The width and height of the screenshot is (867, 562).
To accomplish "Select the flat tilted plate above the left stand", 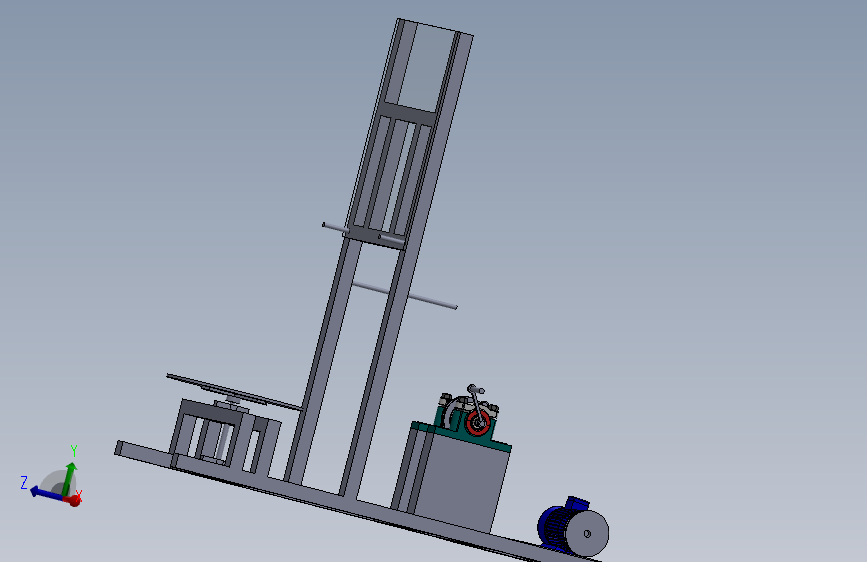I will [235, 392].
